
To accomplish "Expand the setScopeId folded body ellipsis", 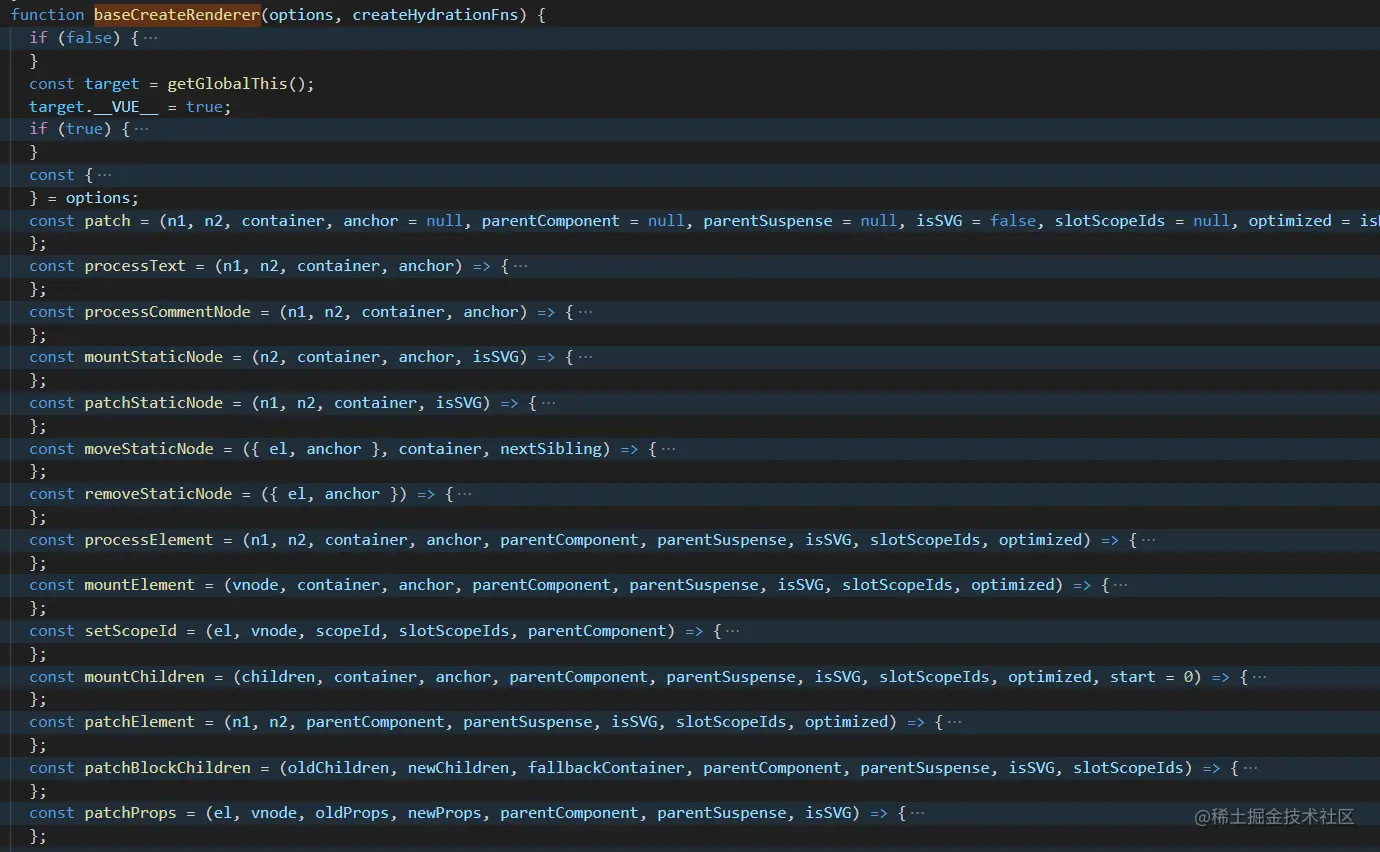I will point(733,631).
